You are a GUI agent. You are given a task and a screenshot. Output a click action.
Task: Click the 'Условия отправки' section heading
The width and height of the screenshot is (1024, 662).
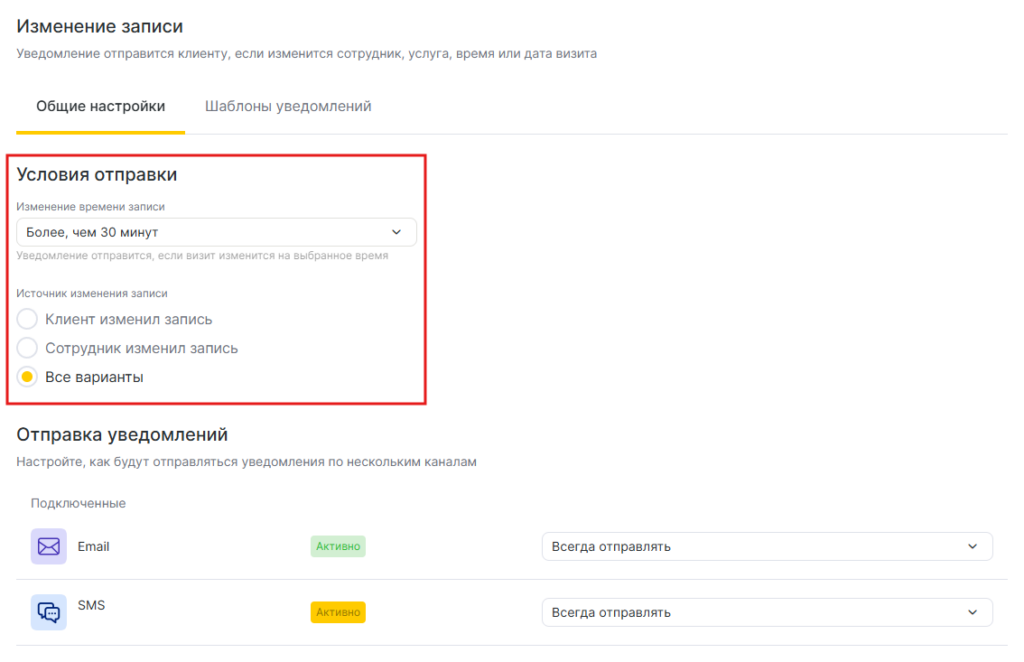click(97, 175)
